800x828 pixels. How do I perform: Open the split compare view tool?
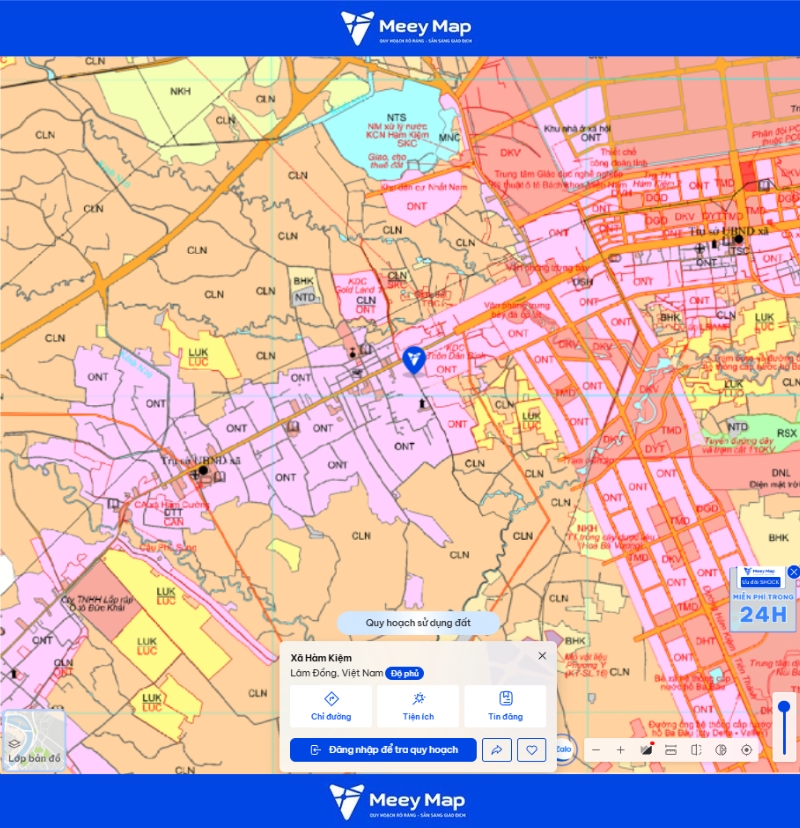point(696,750)
